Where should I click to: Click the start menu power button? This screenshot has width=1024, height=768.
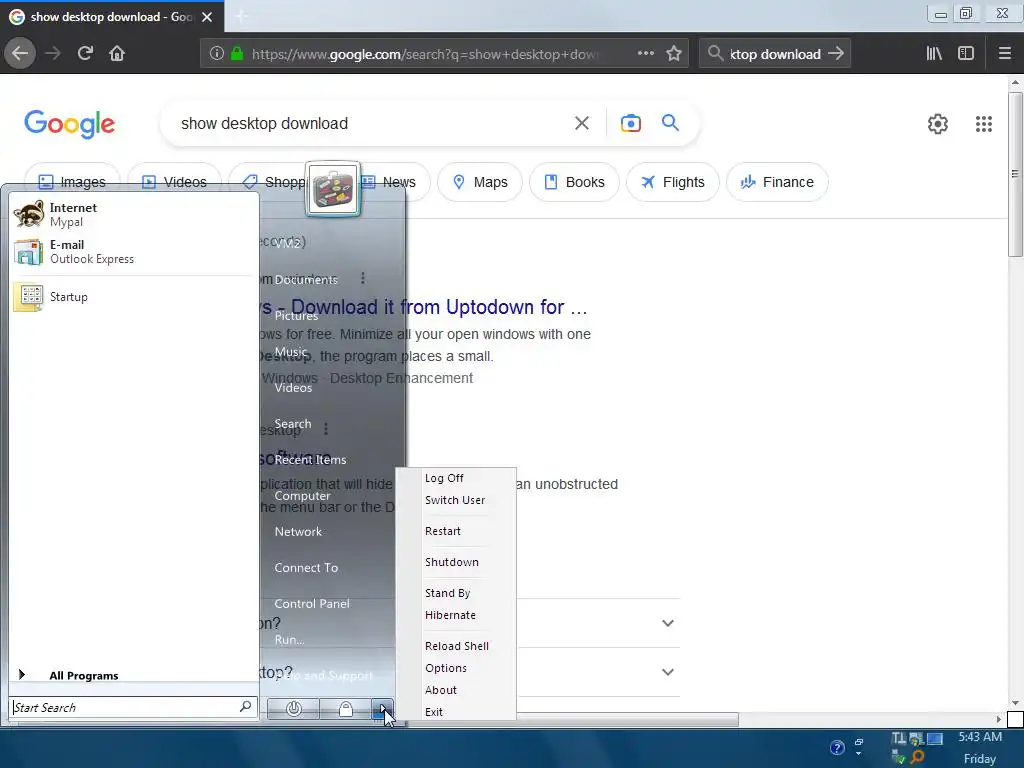coord(294,709)
